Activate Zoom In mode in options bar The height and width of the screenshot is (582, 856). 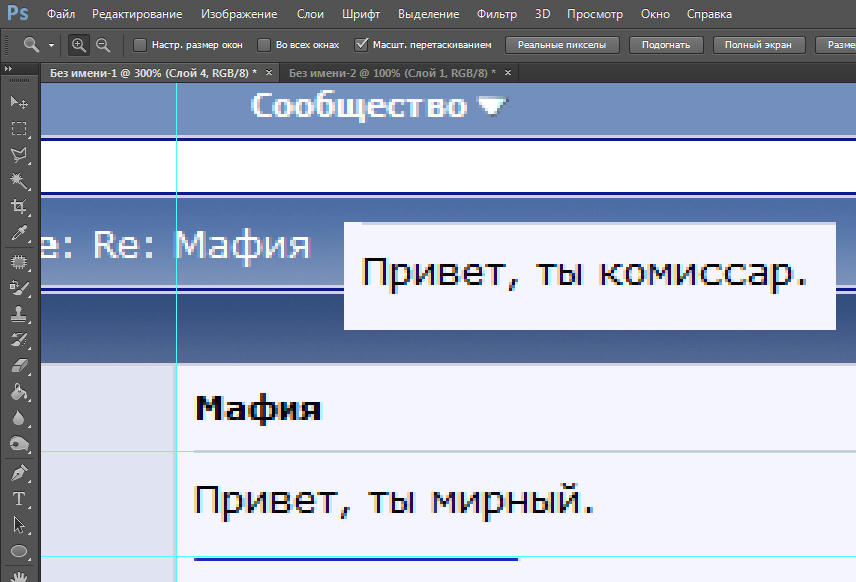coord(79,45)
